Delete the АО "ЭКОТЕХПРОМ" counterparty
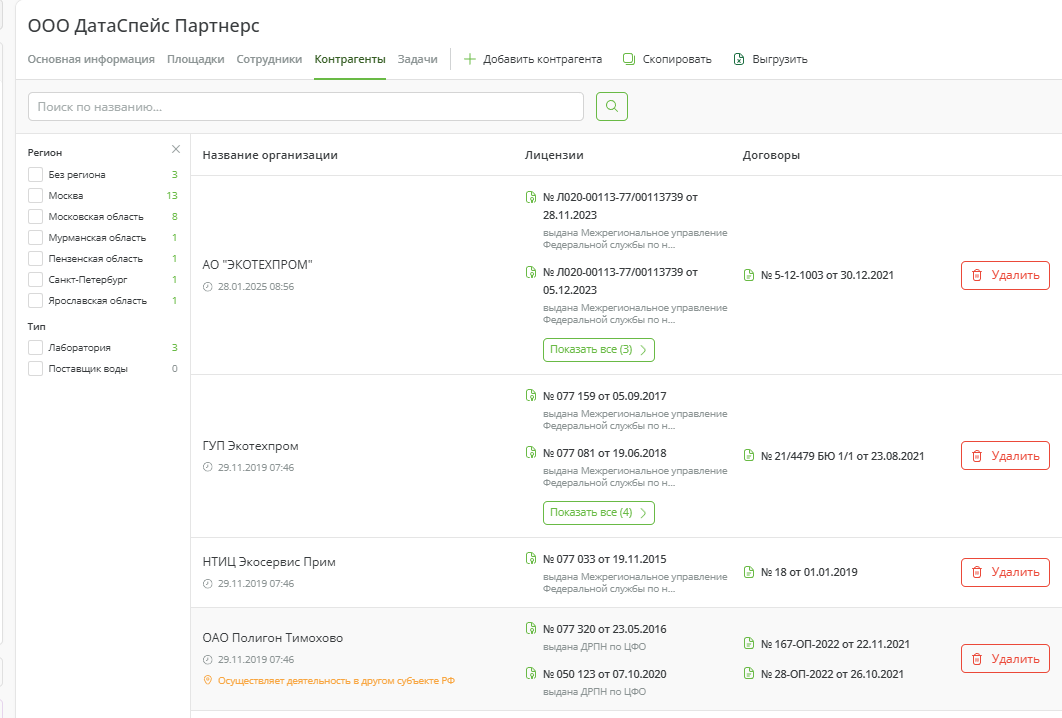The image size is (1062, 718). click(x=1005, y=275)
